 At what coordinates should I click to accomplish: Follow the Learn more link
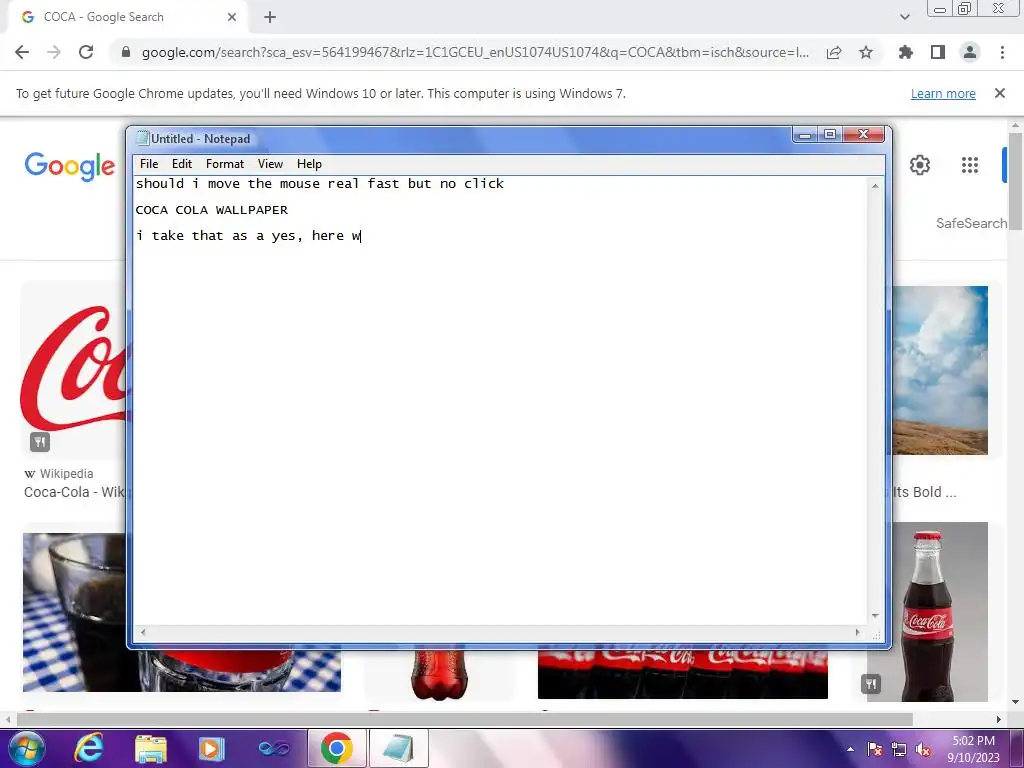[943, 93]
